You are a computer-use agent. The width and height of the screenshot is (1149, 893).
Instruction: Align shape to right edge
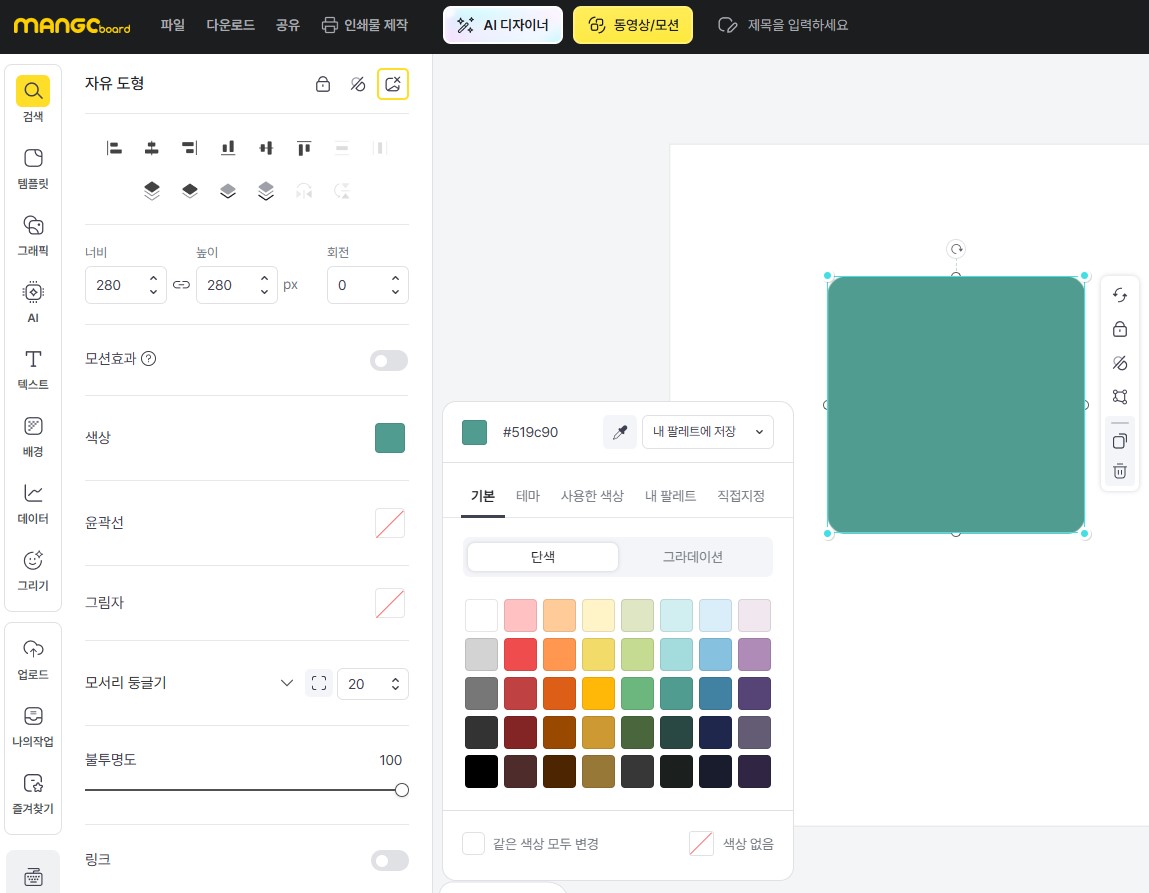point(190,148)
